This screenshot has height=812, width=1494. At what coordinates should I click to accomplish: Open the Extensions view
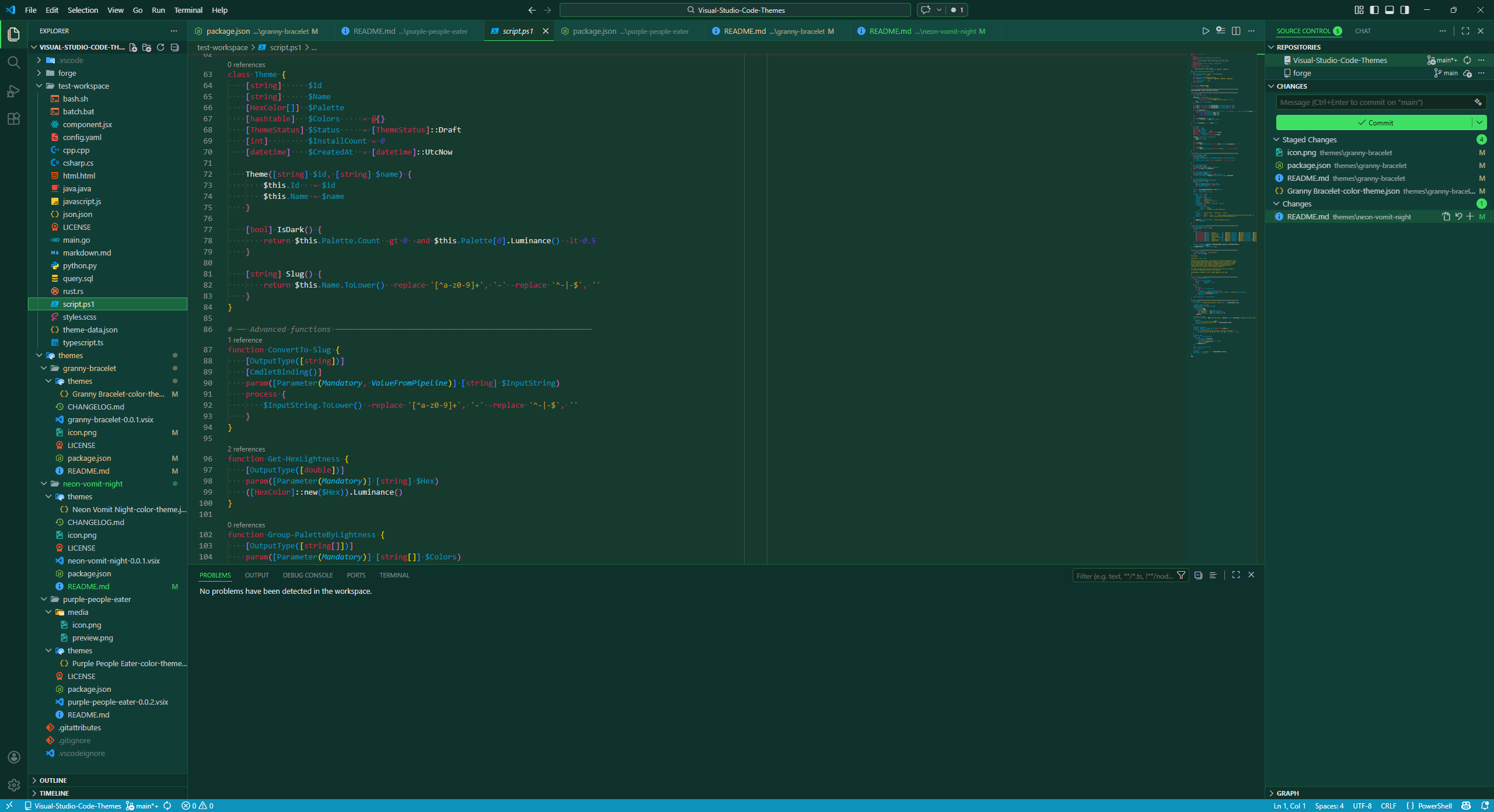tap(14, 118)
